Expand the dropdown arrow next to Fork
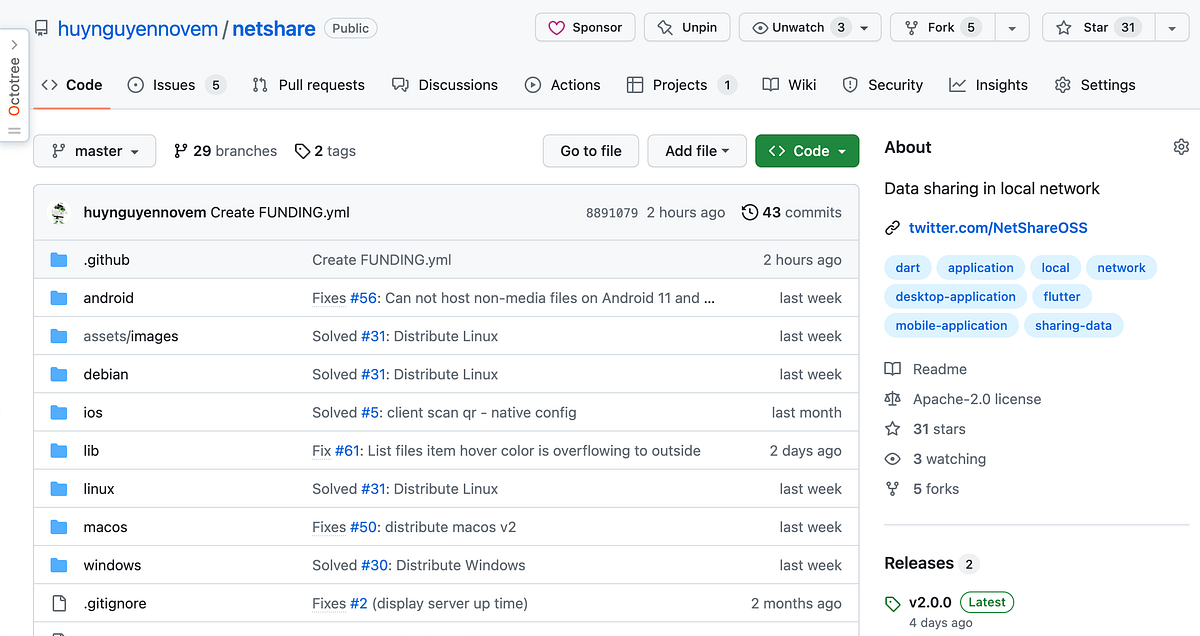Viewport: 1200px width, 636px height. [x=1012, y=28]
